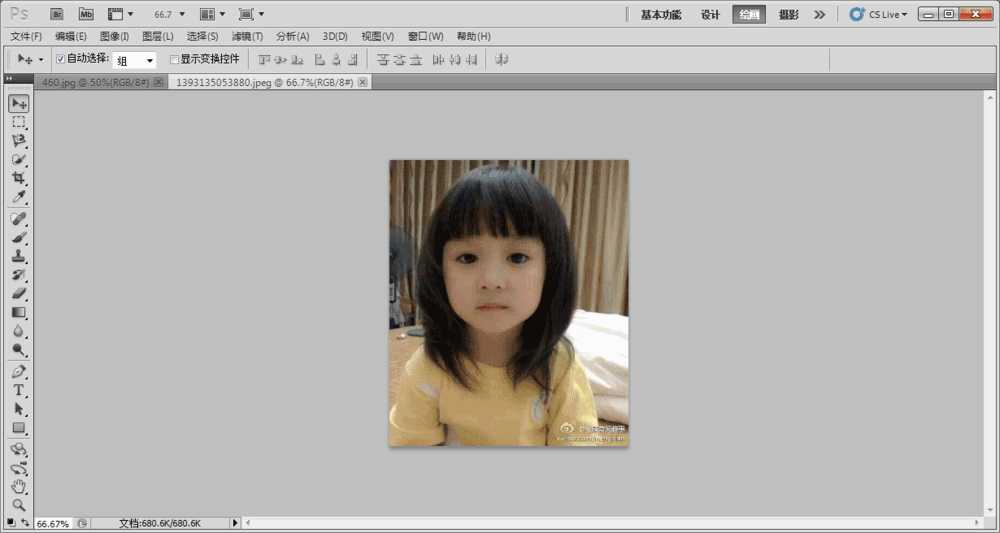This screenshot has height=533, width=1000.
Task: Switch to the 460.jpg document tab
Action: 92,82
